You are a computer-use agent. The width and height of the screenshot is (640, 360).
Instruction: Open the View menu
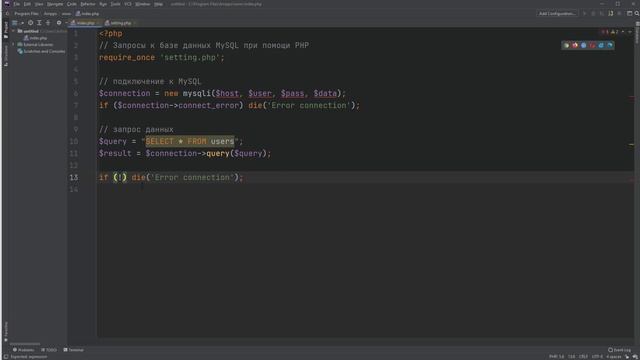pos(39,4)
